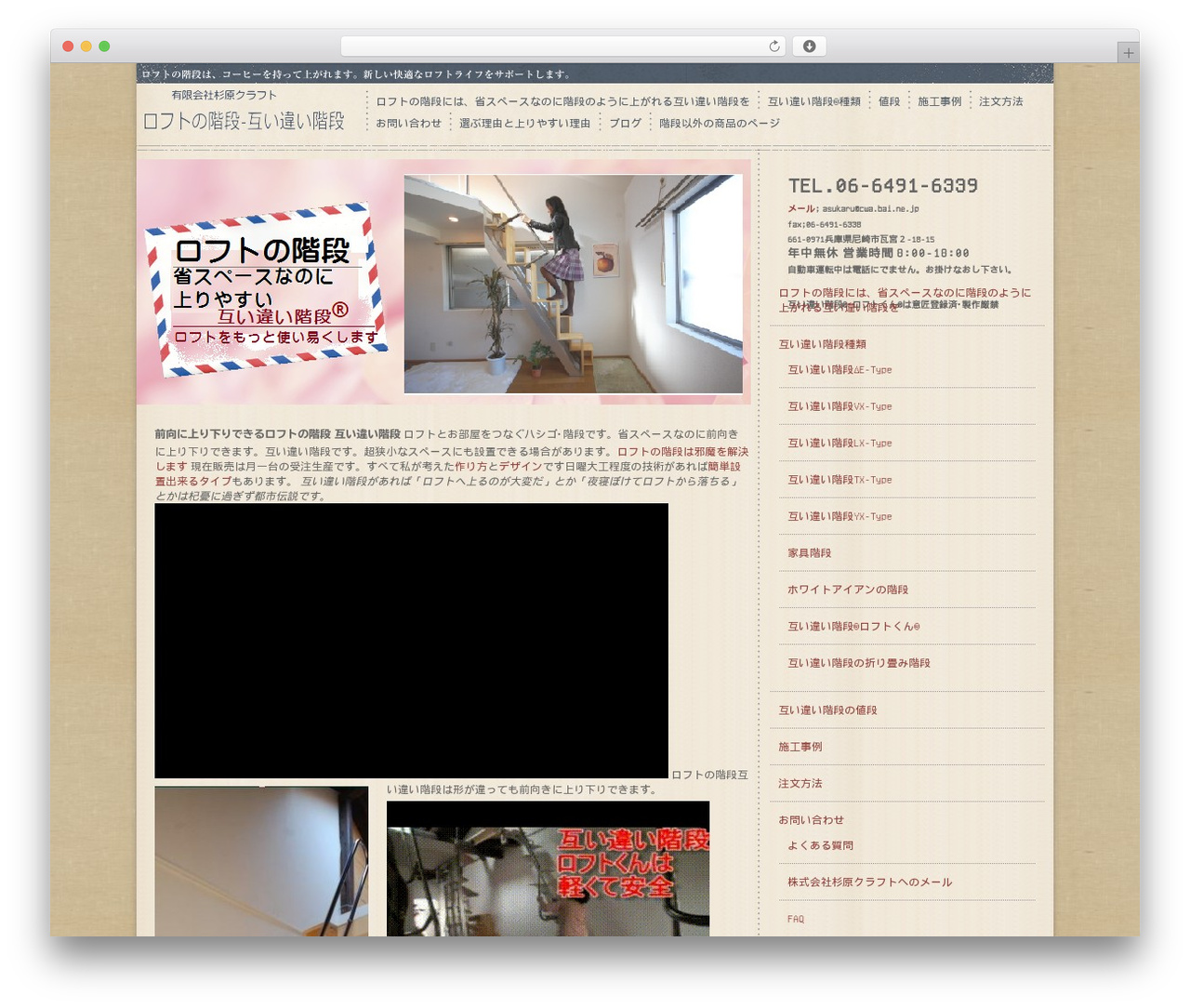Viewport: 1190px width, 1008px height.
Task: Open sidebar link 互い違い階段LX-Type
Action: coord(840,443)
